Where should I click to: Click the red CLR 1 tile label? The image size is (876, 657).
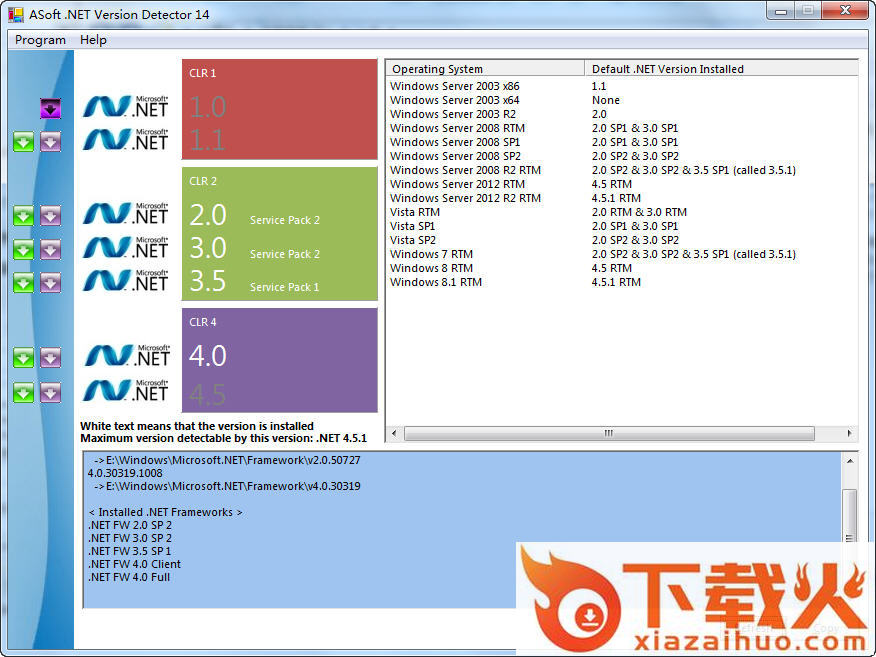pos(203,73)
